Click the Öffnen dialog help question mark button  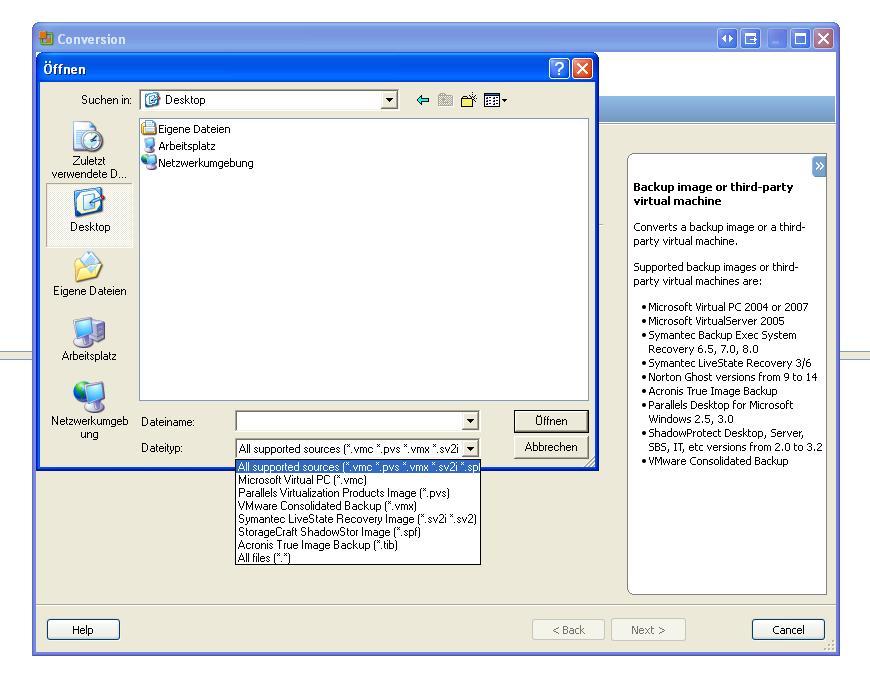click(559, 69)
